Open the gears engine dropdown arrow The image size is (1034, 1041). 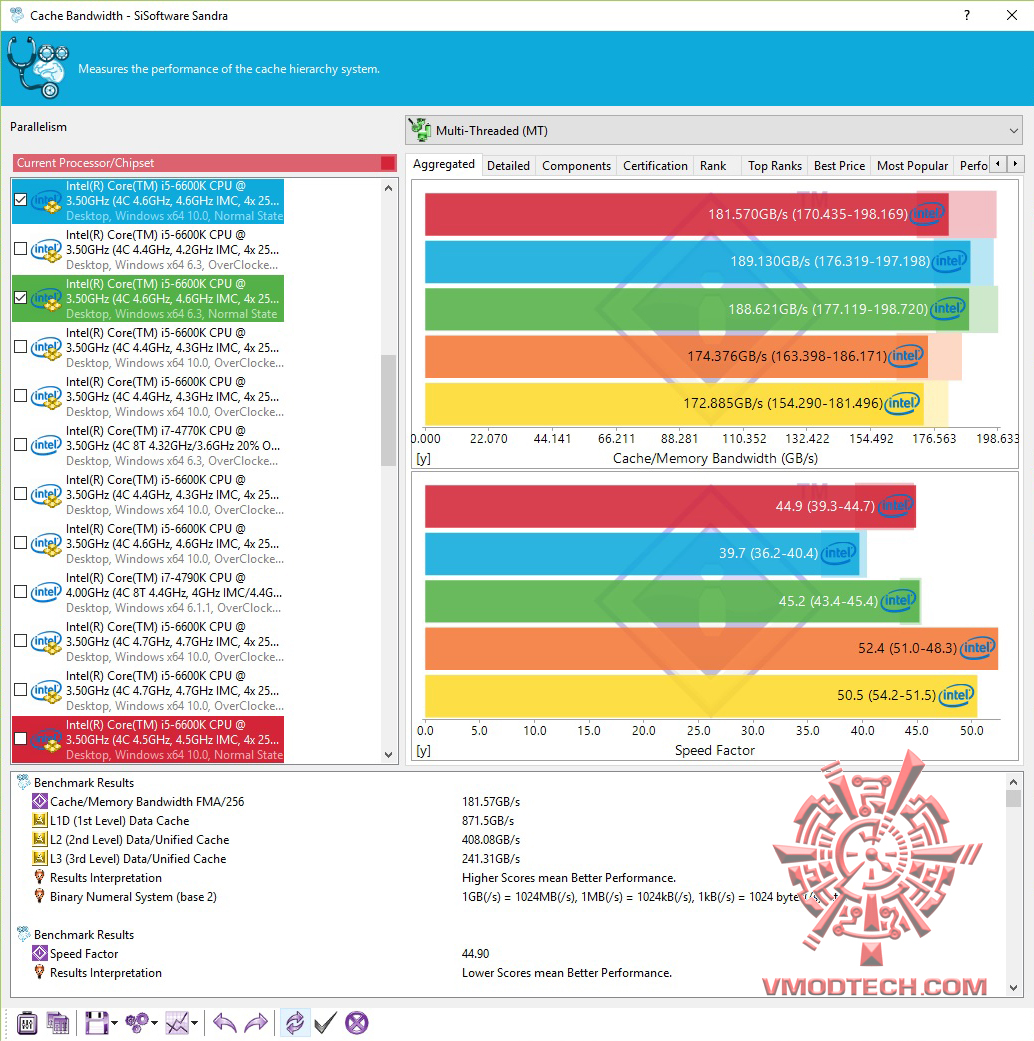click(154, 1023)
